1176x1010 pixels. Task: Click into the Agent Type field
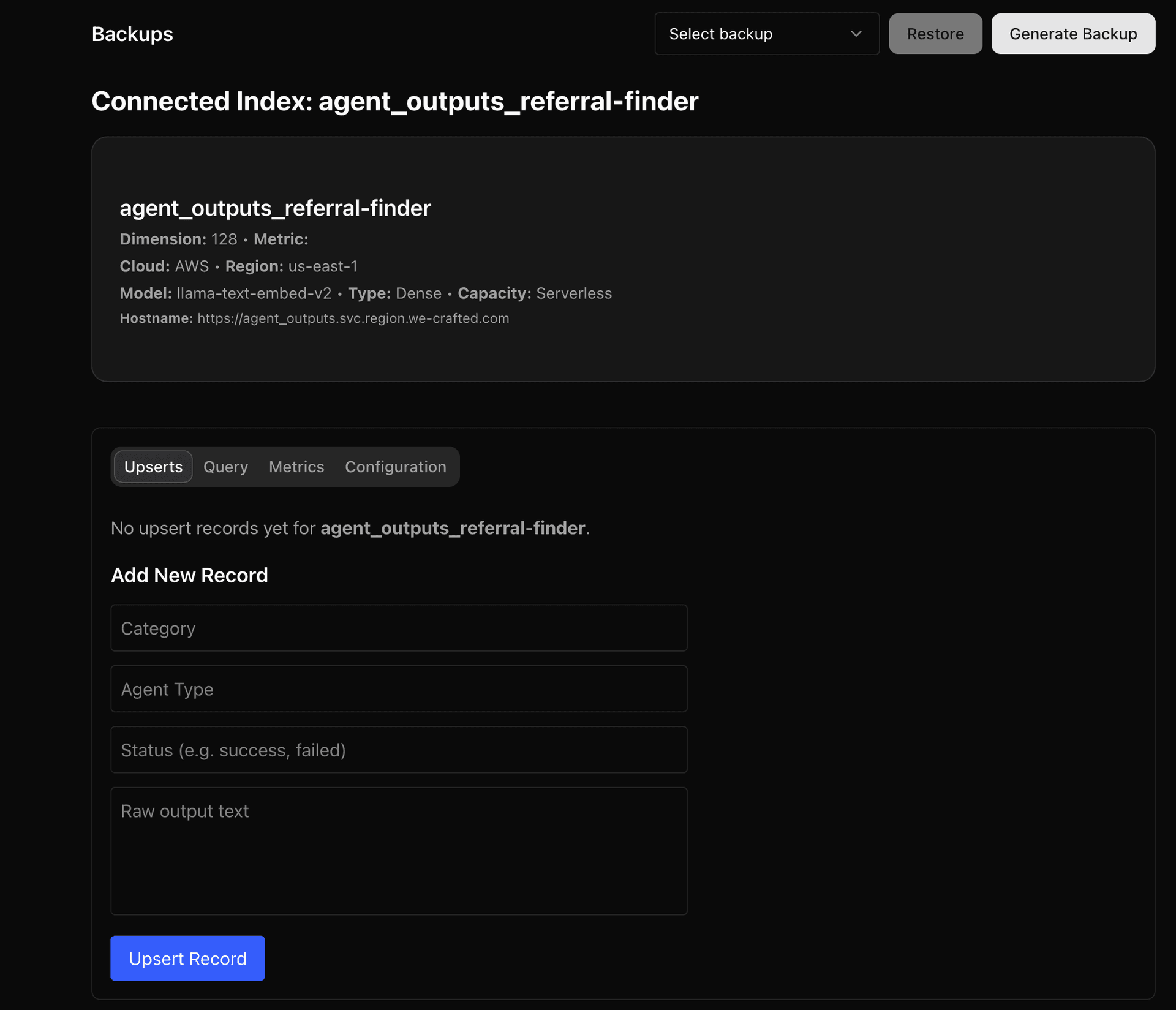(399, 689)
